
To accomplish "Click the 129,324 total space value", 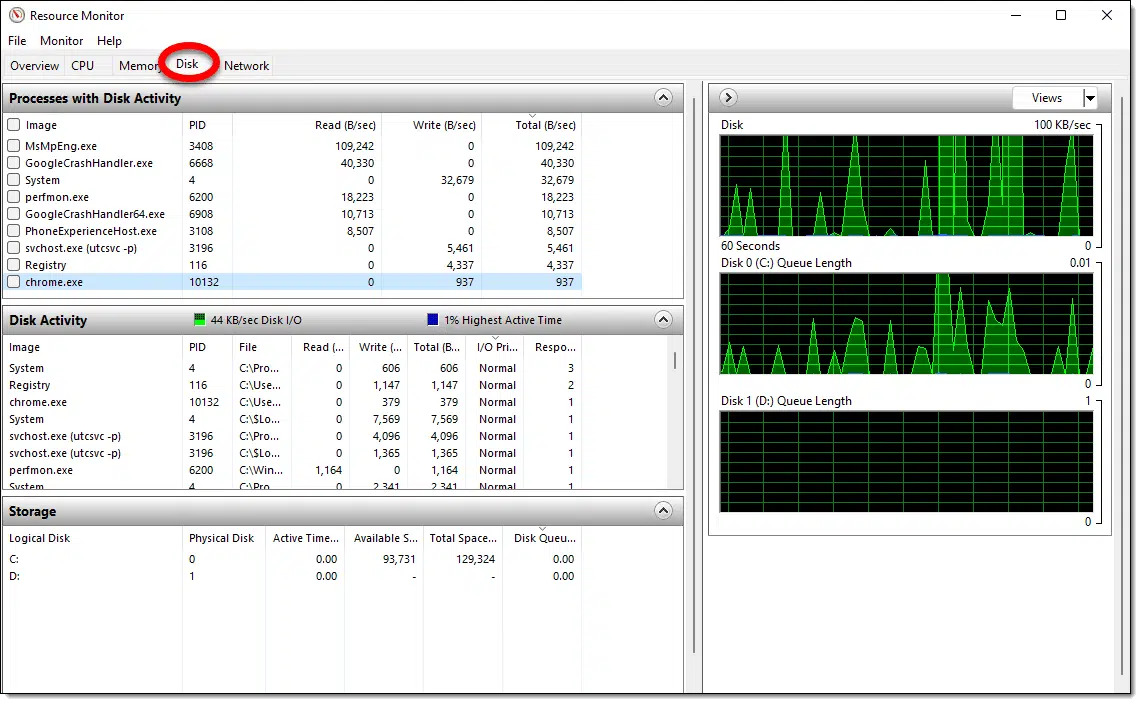I will click(x=475, y=559).
